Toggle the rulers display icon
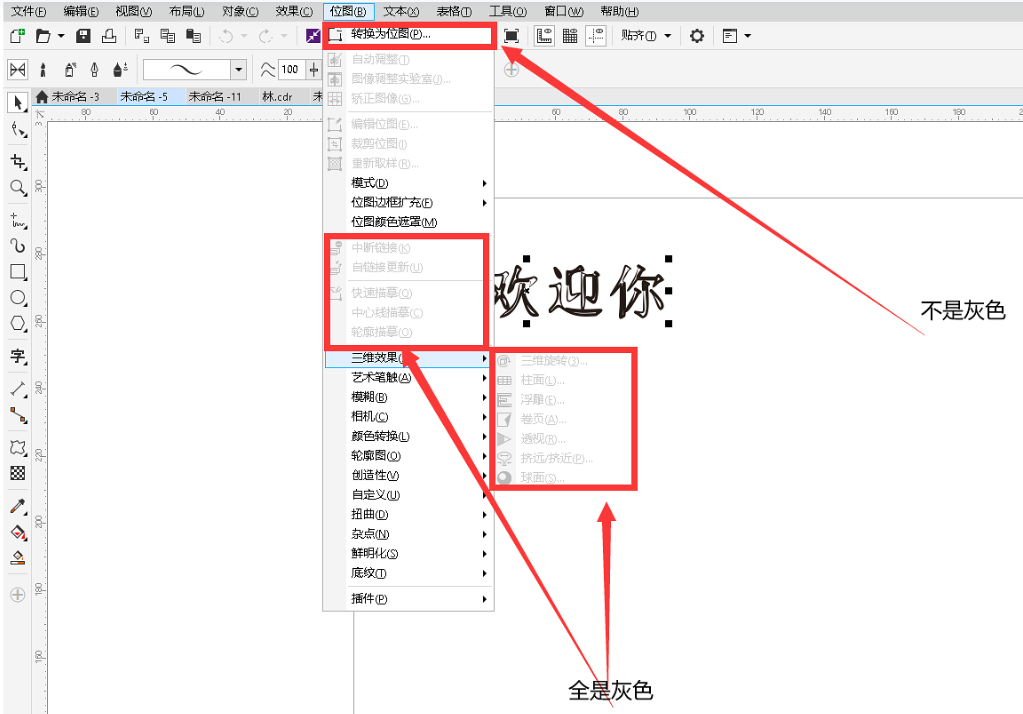This screenshot has height=714, width=1023. point(543,36)
